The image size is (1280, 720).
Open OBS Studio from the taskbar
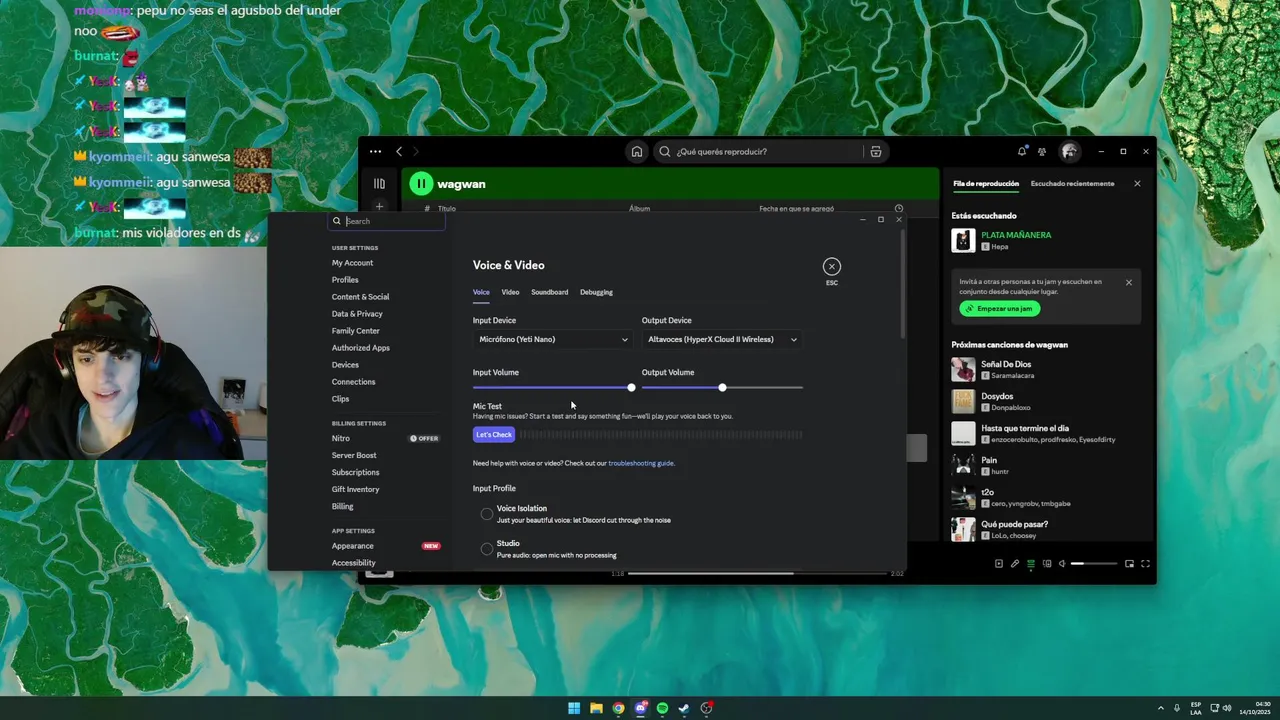point(707,708)
